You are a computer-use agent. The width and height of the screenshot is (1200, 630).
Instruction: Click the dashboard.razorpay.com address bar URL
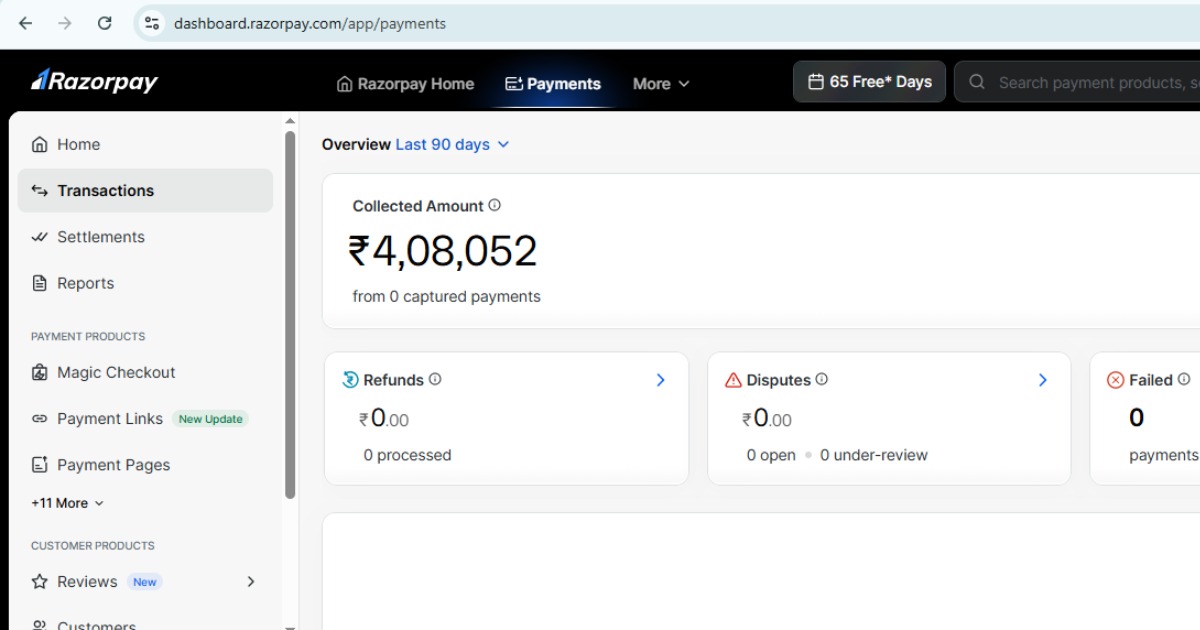click(310, 23)
